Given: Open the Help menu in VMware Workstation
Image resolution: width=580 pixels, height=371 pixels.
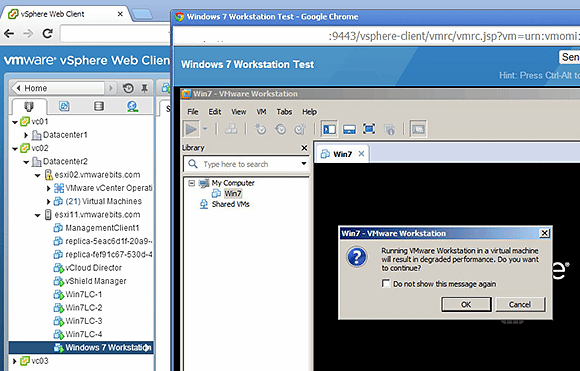Looking at the screenshot, I should 309,112.
